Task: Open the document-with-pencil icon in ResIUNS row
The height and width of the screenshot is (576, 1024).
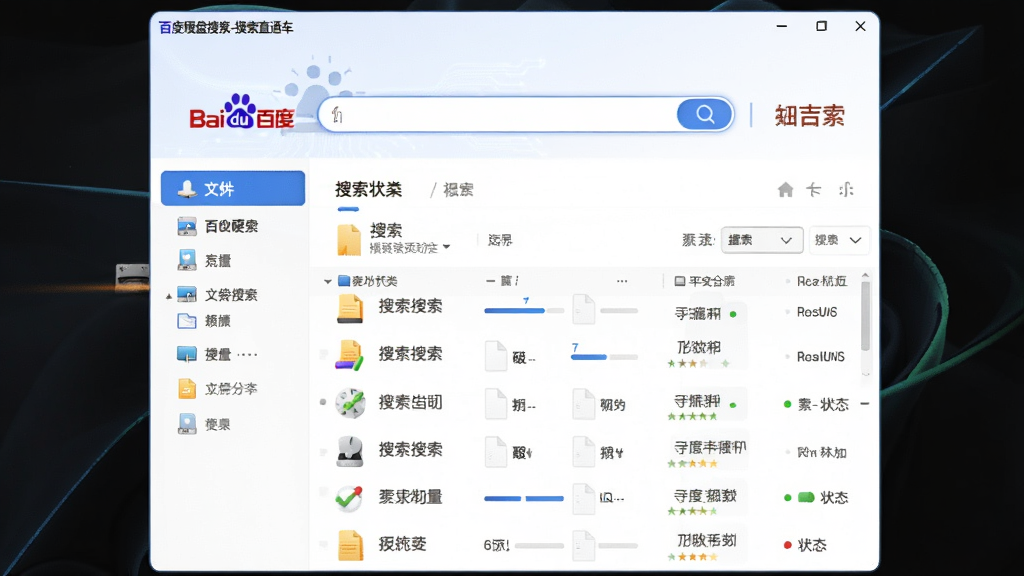Action: coord(349,355)
